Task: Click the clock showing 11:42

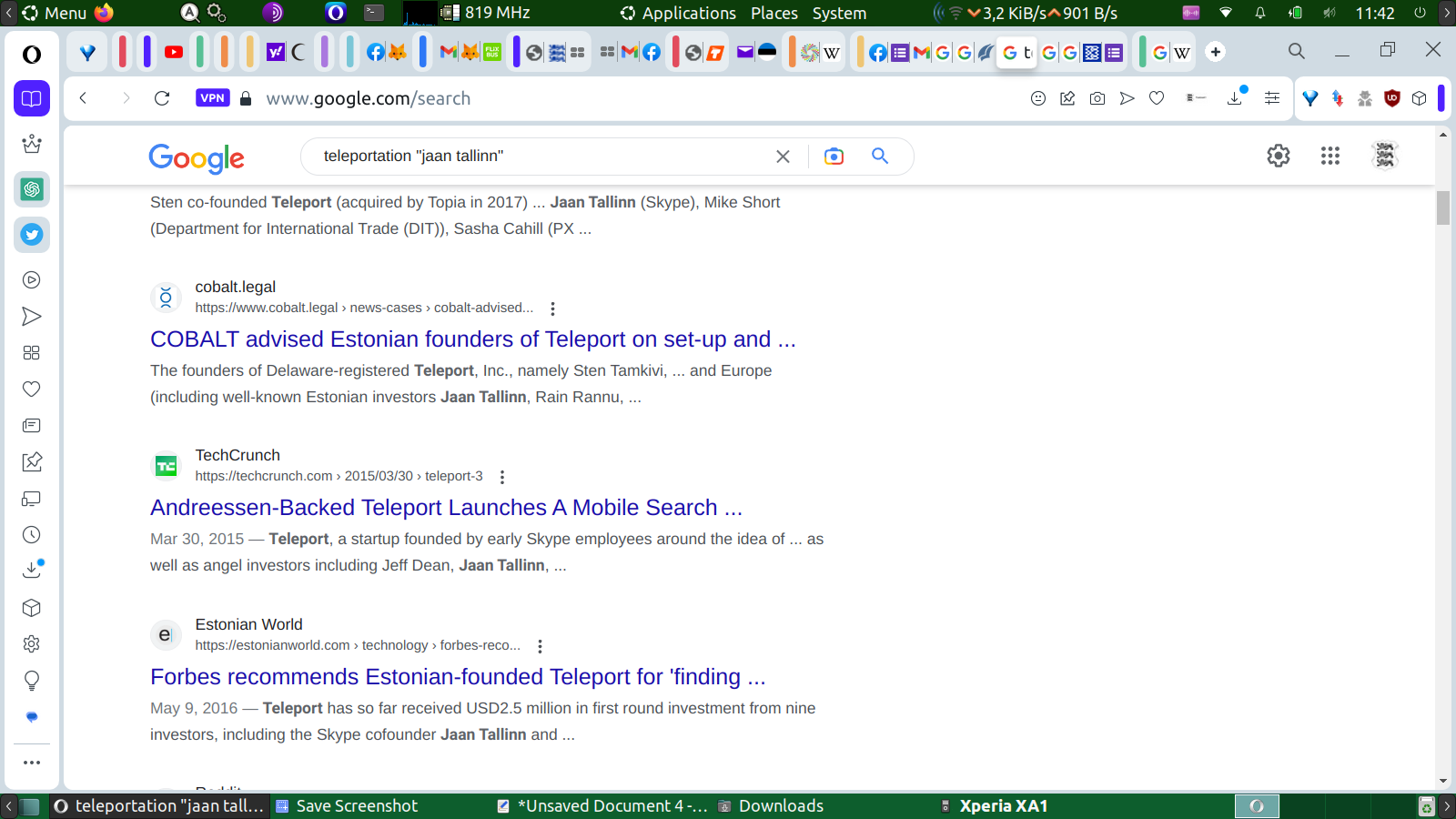Action: [1375, 13]
